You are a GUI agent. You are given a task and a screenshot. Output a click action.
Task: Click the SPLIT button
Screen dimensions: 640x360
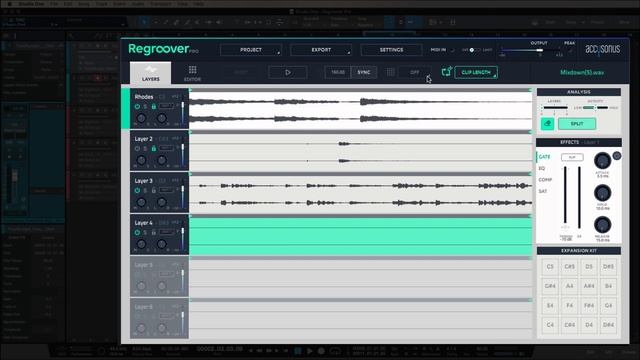click(x=577, y=124)
